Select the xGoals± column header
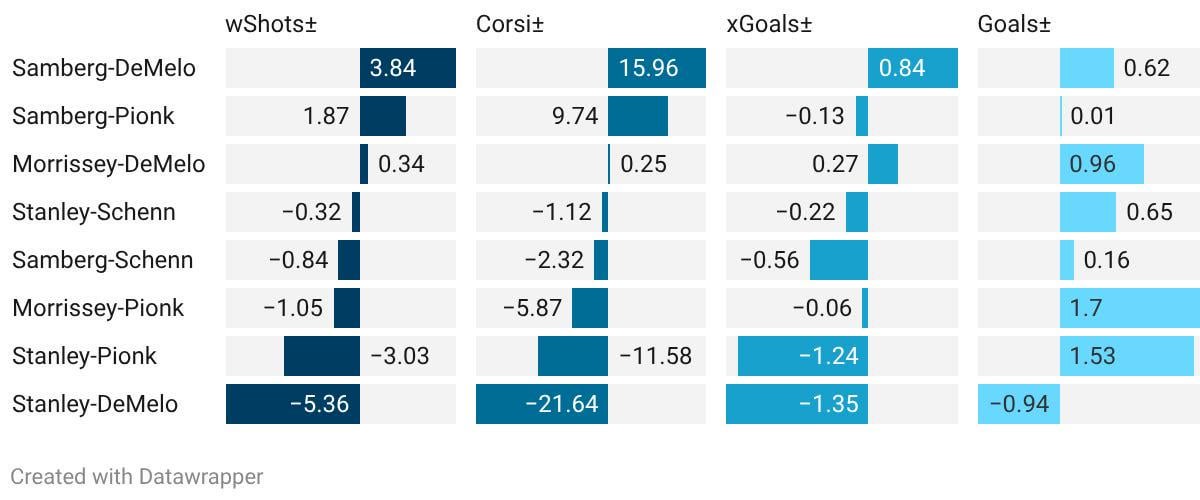 767,25
